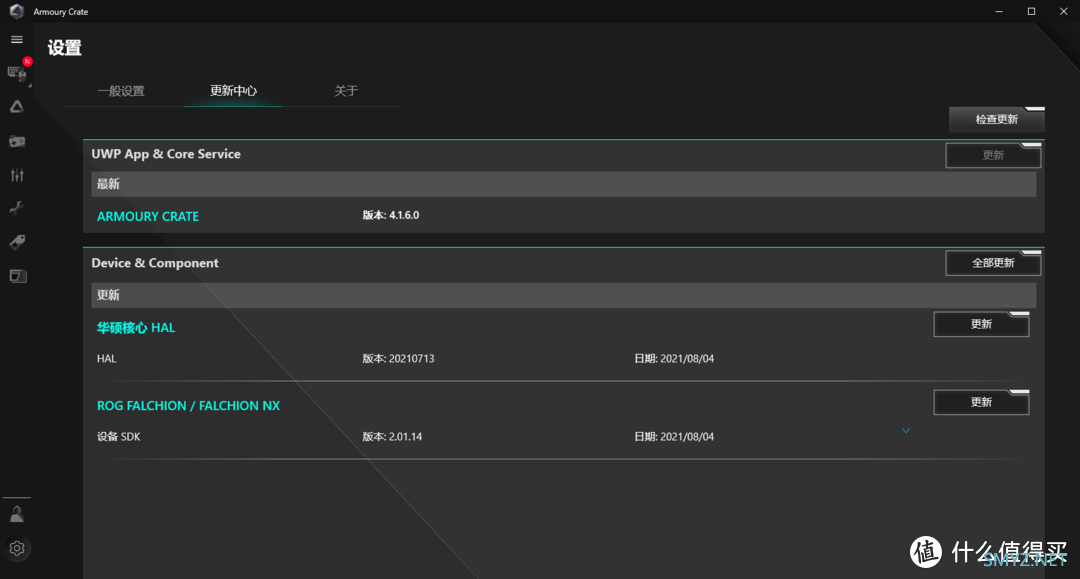The width and height of the screenshot is (1080, 579).
Task: Expand the ROG FALCHION details chevron
Action: click(x=906, y=431)
